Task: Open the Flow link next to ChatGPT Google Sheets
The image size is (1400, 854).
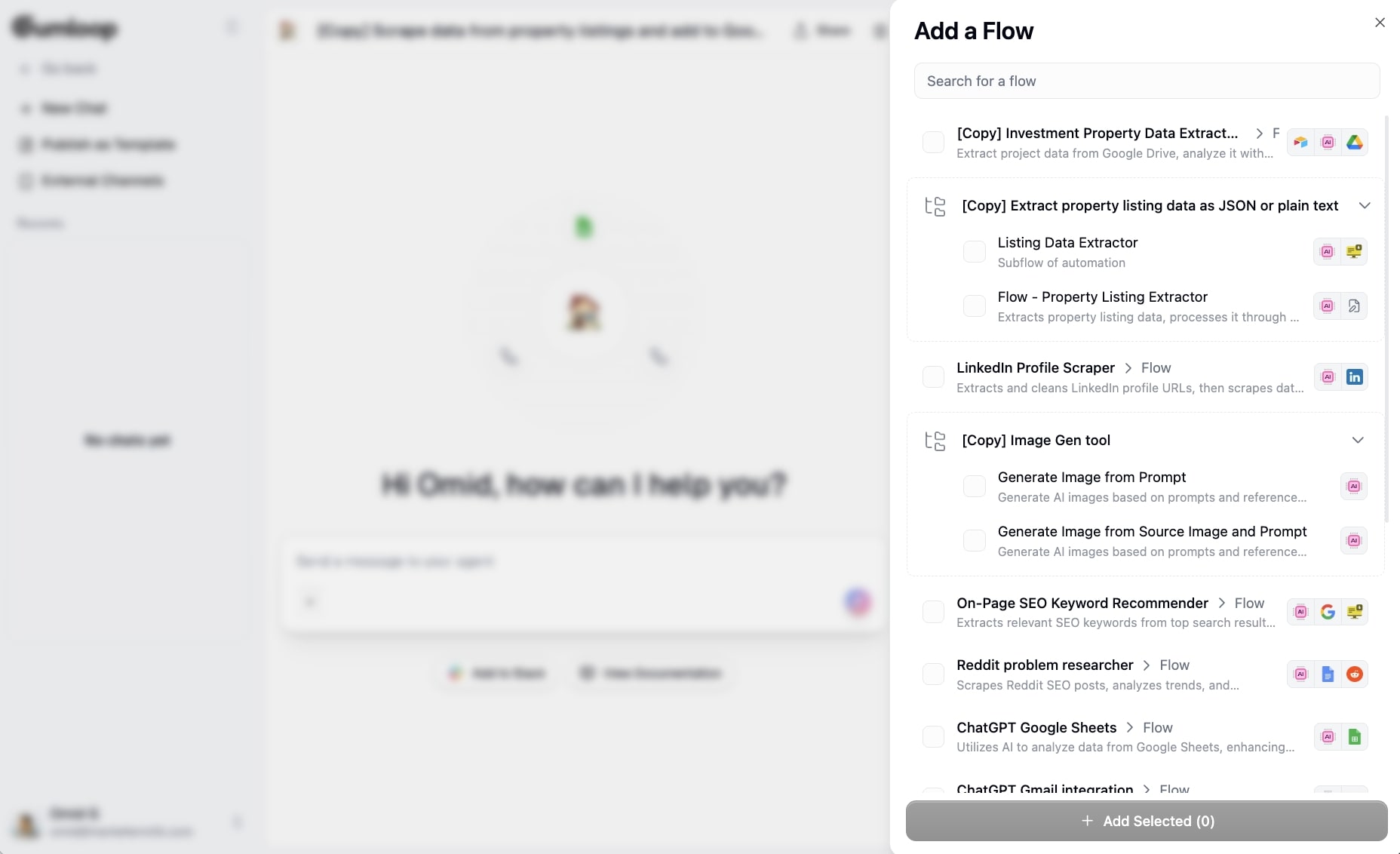Action: coord(1157,728)
